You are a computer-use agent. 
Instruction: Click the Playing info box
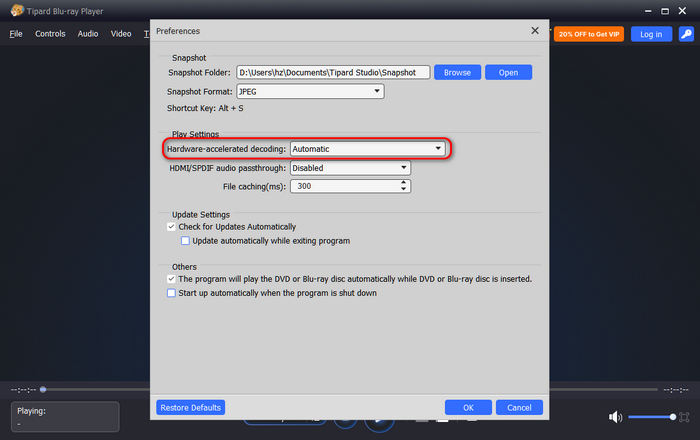[x=65, y=417]
